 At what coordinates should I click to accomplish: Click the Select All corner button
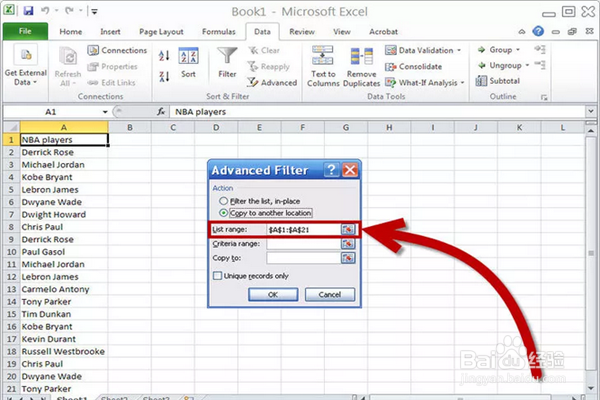click(11, 127)
